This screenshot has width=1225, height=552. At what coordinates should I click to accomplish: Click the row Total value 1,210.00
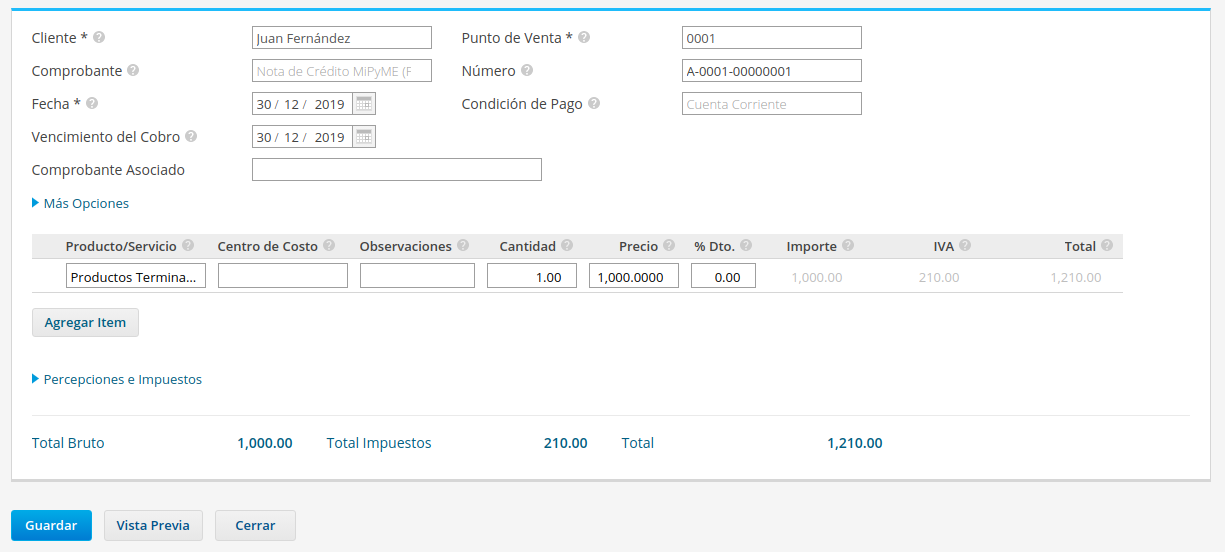(1076, 278)
